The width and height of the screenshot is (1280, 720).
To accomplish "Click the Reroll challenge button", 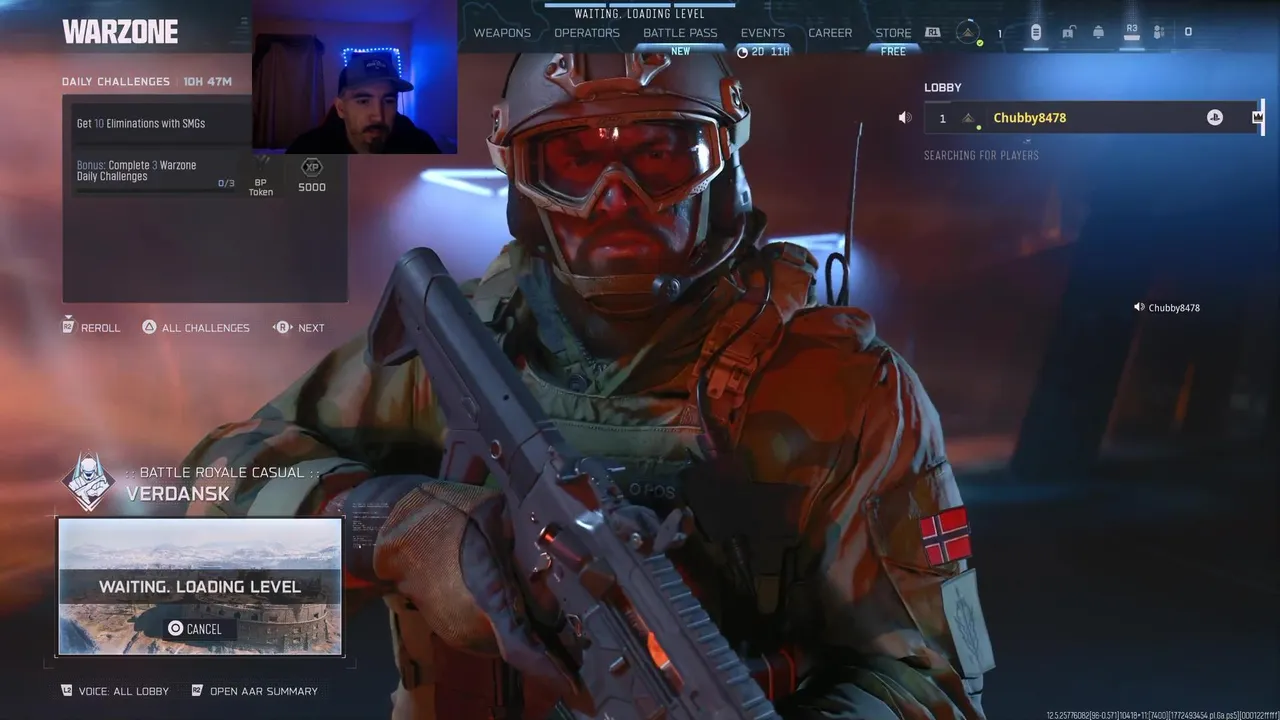I will (91, 327).
